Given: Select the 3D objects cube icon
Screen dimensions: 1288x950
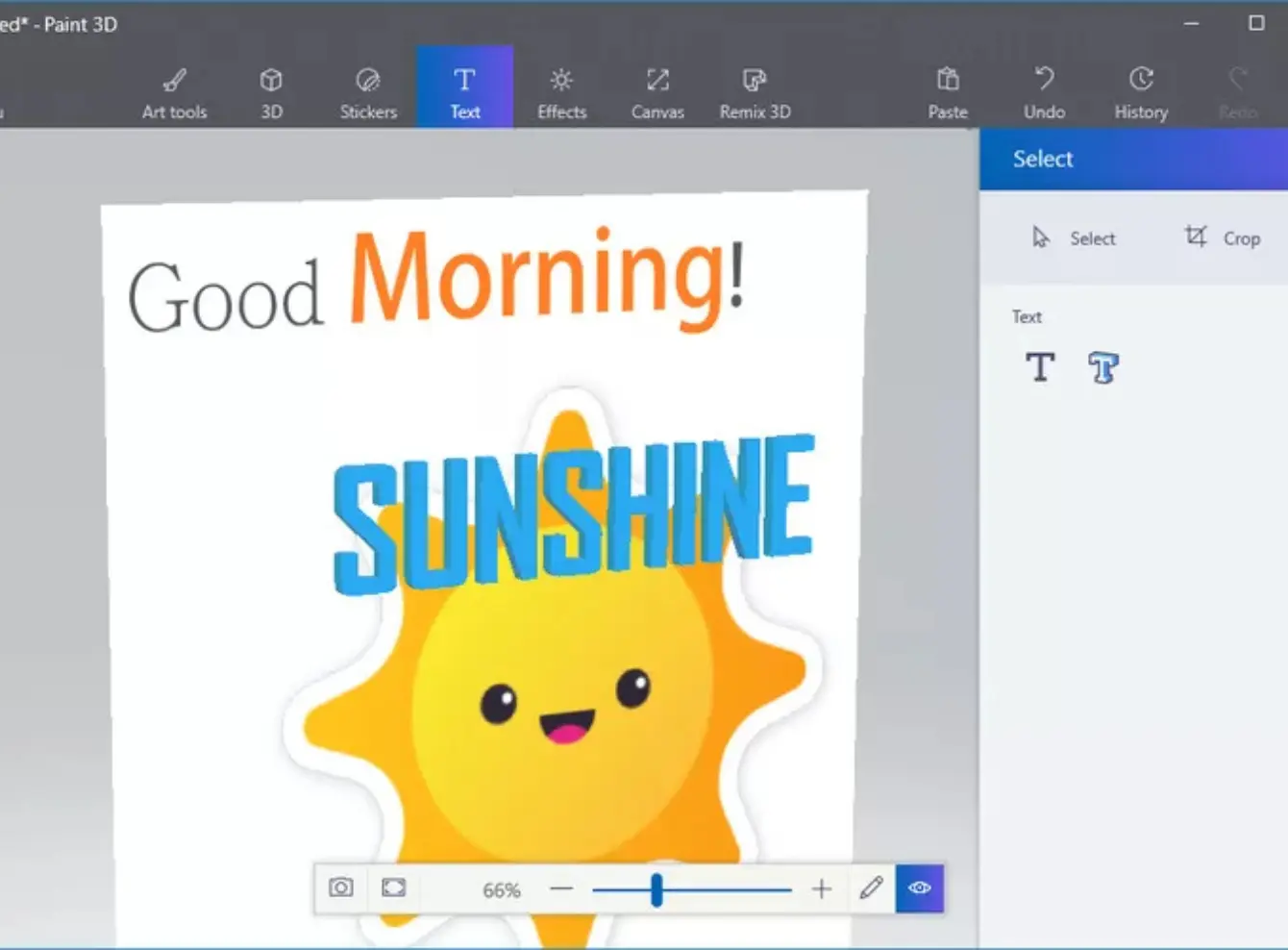Looking at the screenshot, I should [271, 92].
